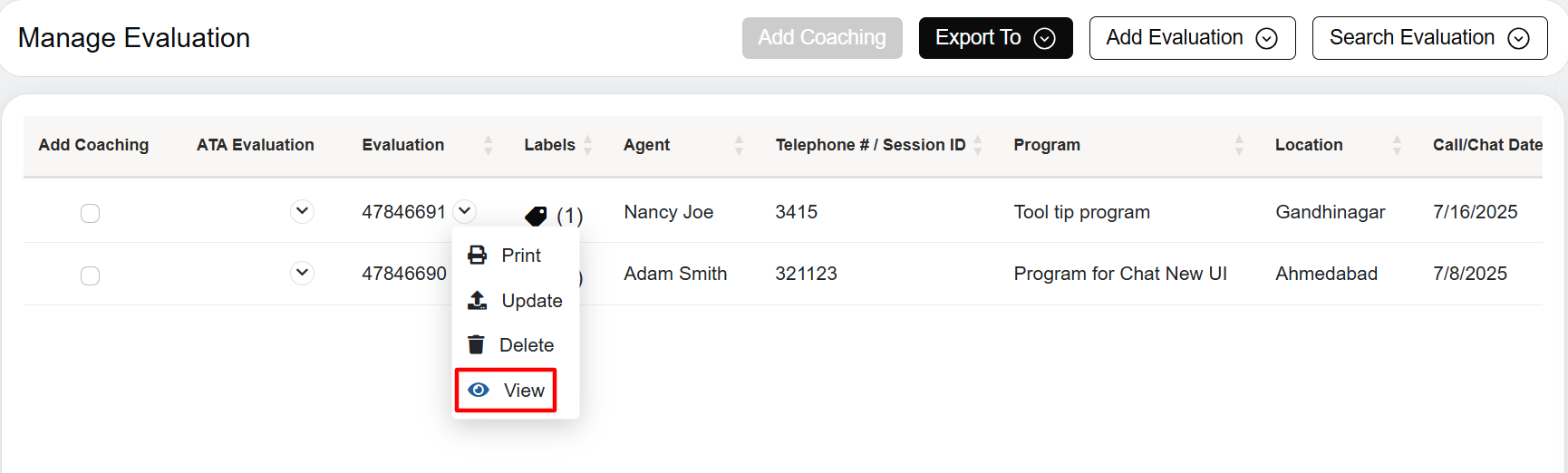Check the coaching box for Adam Smith row
The height and width of the screenshot is (473, 1568).
coord(90,275)
